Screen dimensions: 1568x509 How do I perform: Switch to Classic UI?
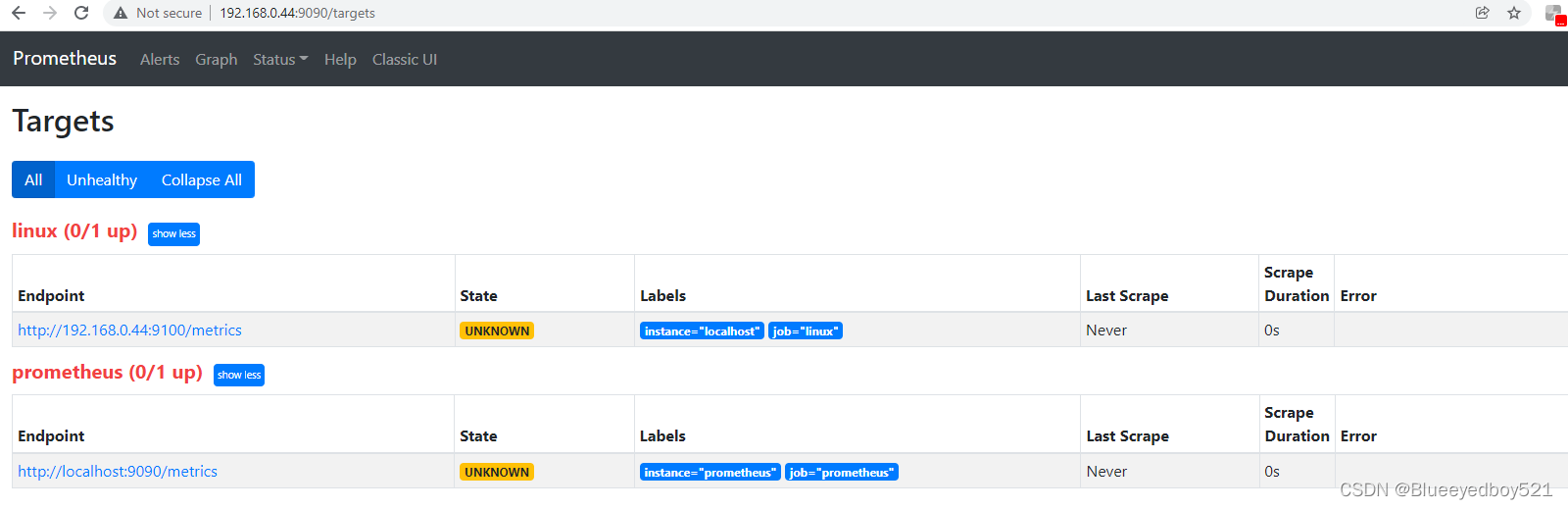pos(405,60)
